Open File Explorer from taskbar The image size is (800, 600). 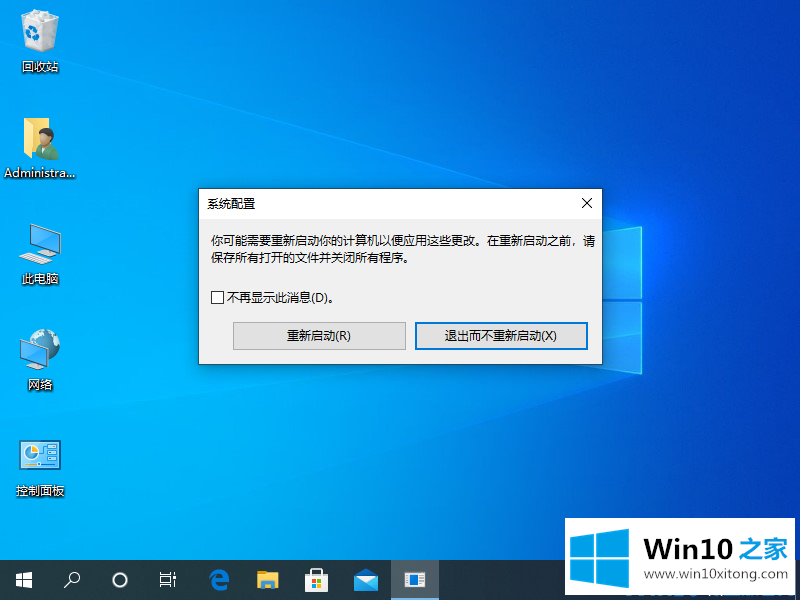[267, 580]
